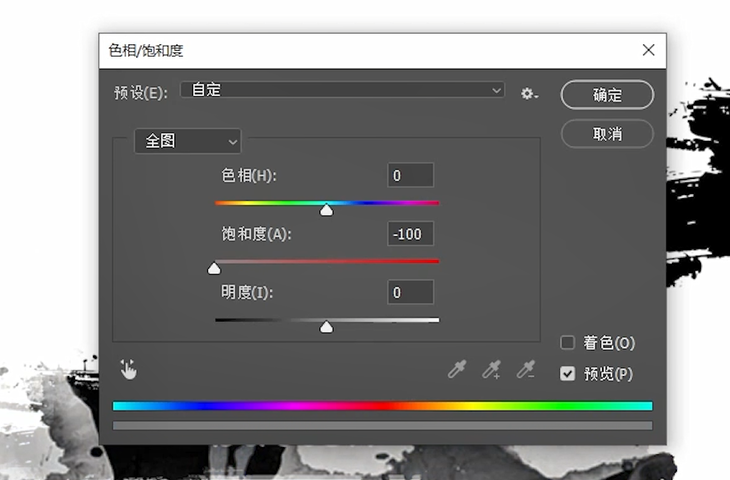Confirm with the 确定 button
730x480 pixels.
[607, 95]
